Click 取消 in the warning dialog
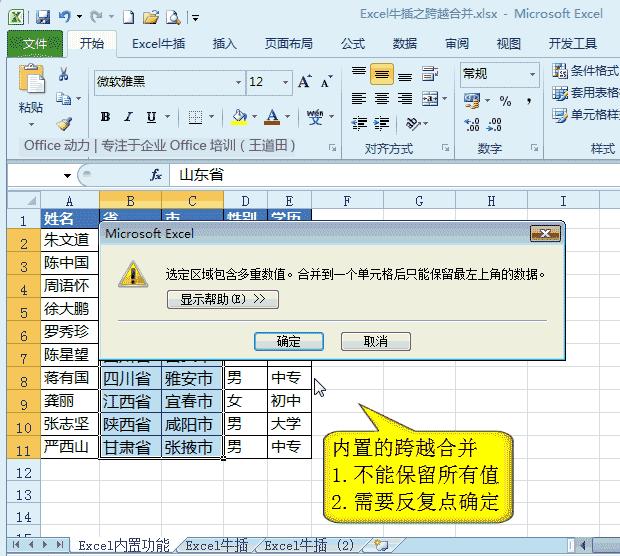Image resolution: width=620 pixels, height=556 pixels. (376, 341)
